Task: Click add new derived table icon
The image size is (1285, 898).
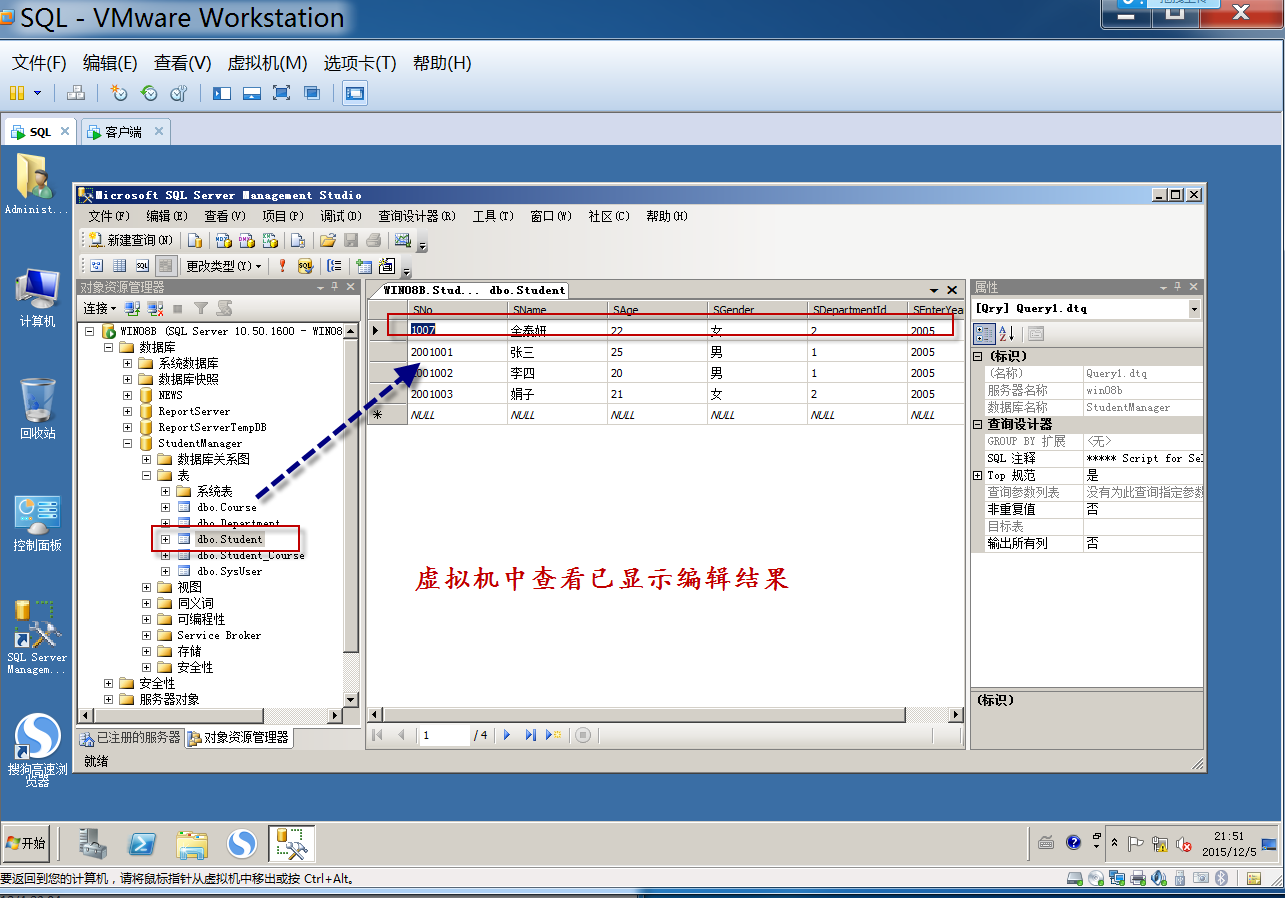Action: coord(387,266)
